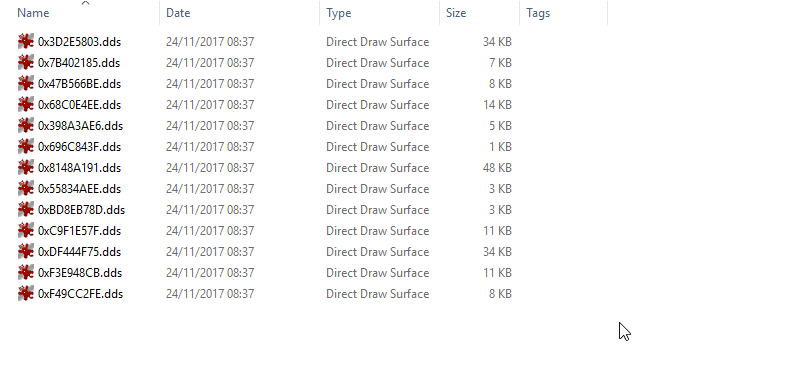Viewport: 790px width, 391px height.
Task: Click the date of 0xF49CC2FE.dds
Action: [x=210, y=294]
